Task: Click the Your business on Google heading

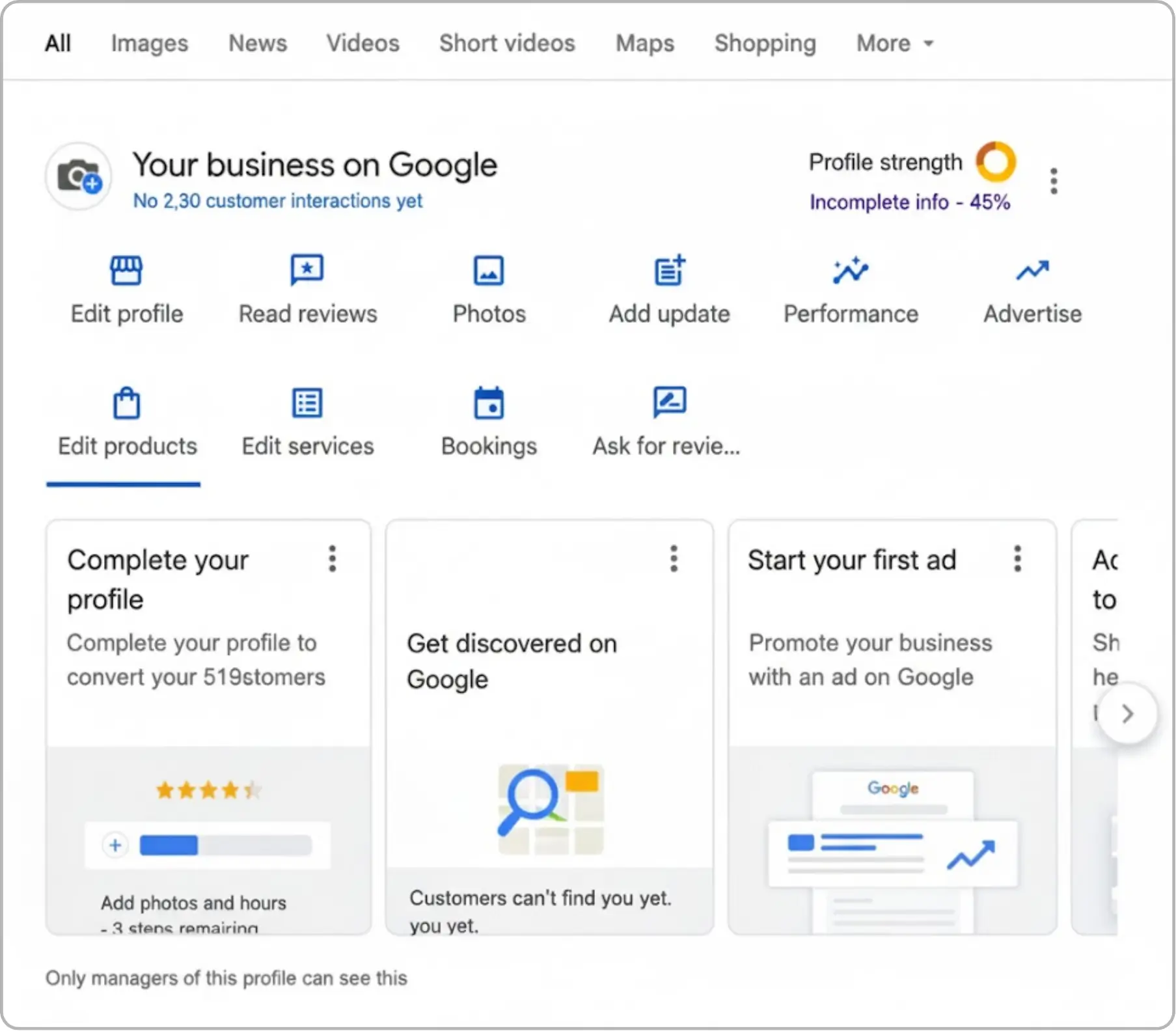Action: pyautogui.click(x=315, y=165)
